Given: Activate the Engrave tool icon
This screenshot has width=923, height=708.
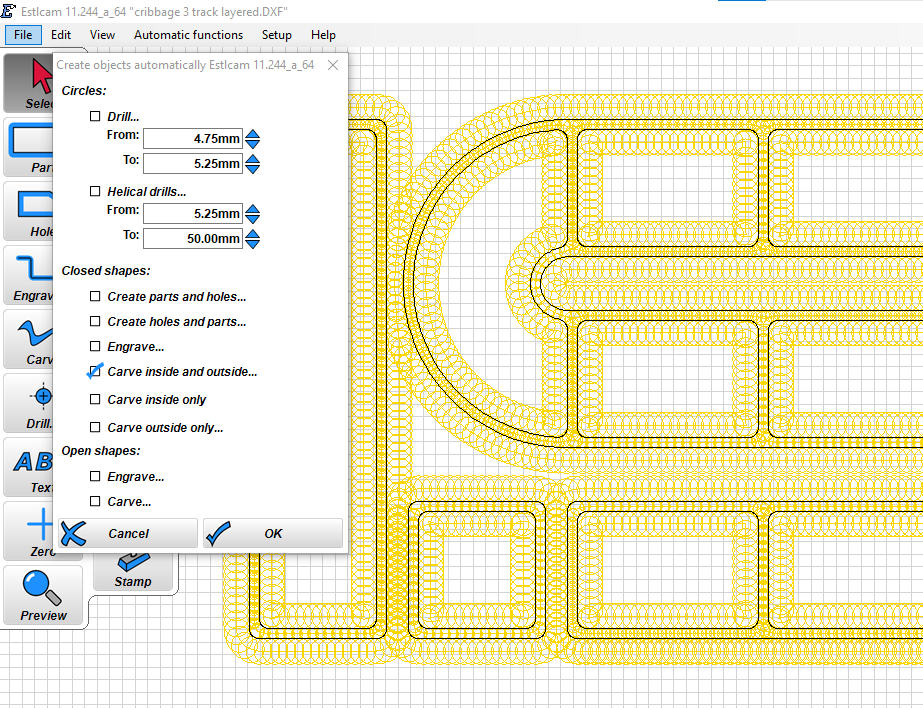Looking at the screenshot, I should click(28, 274).
